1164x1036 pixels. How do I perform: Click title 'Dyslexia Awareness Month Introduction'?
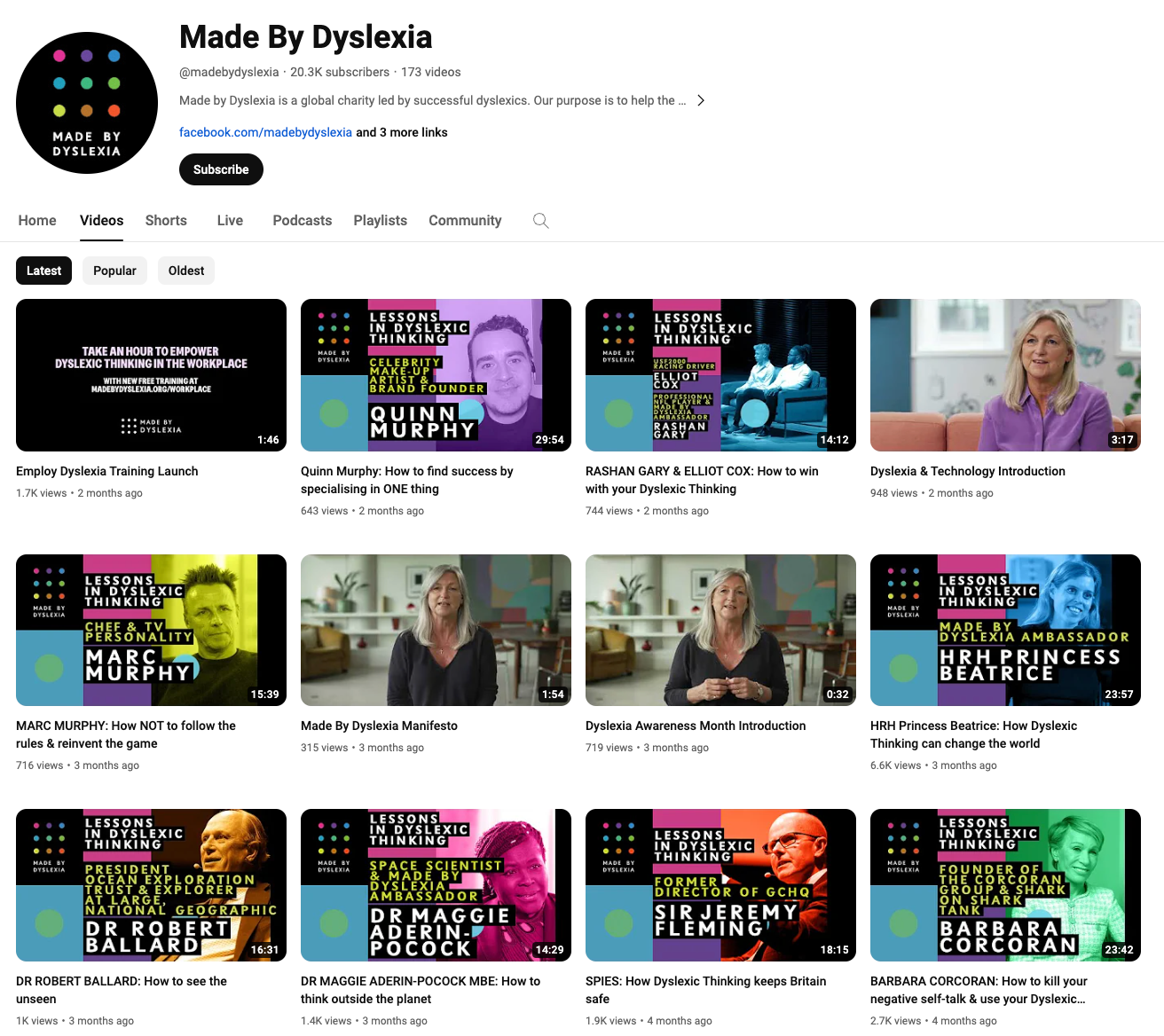pyautogui.click(x=696, y=726)
